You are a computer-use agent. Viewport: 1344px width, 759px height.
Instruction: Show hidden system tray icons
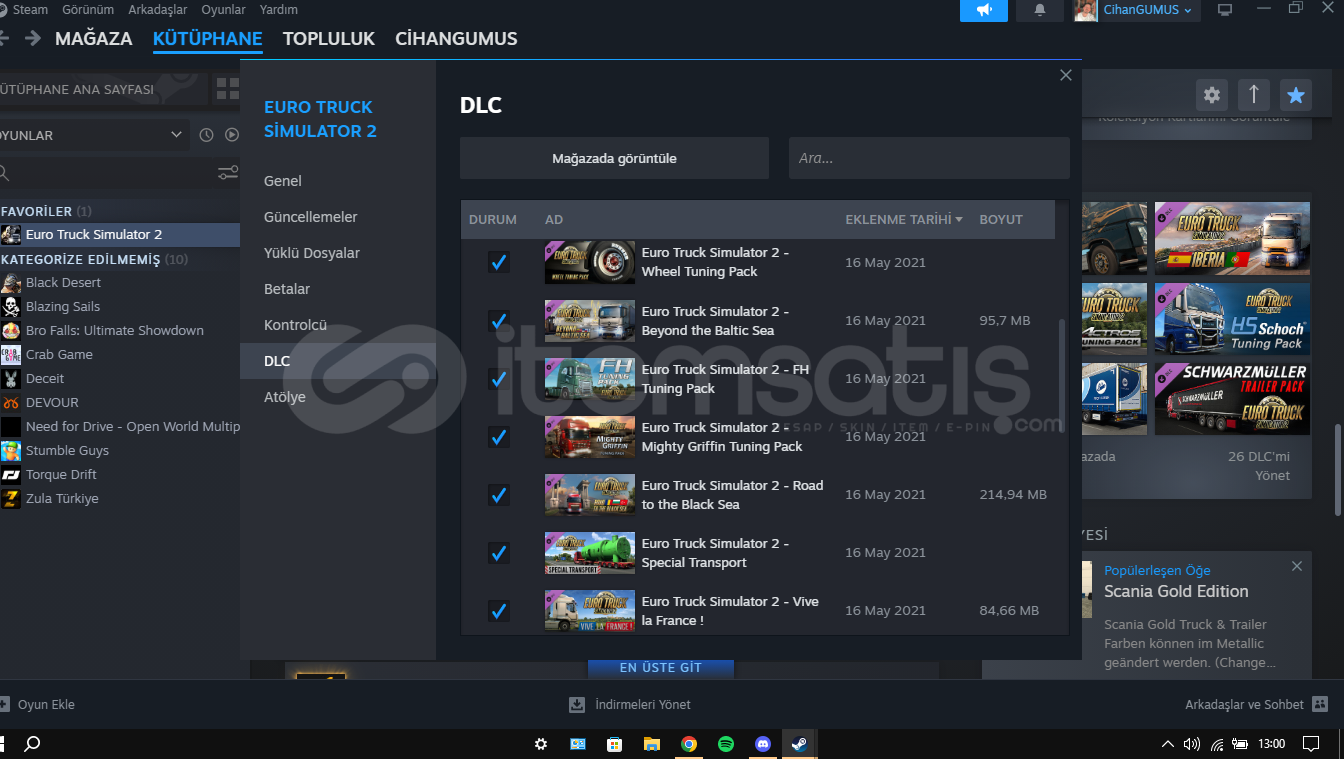click(x=1167, y=744)
